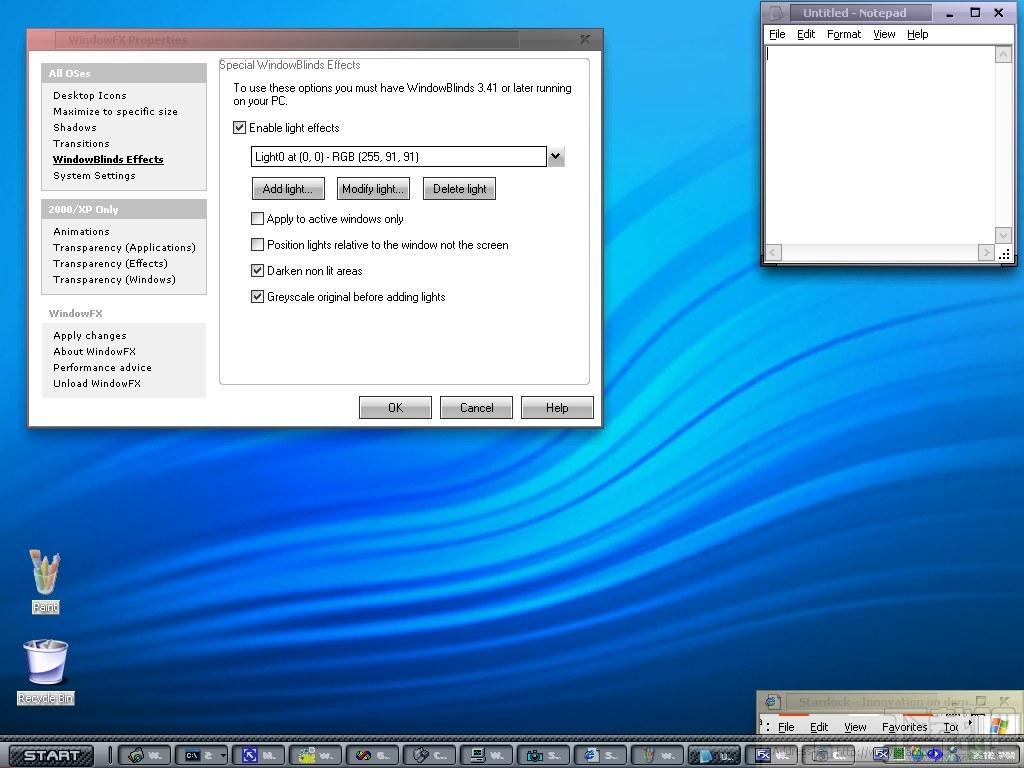Open Performance advice
The width and height of the screenshot is (1024, 768).
(102, 368)
